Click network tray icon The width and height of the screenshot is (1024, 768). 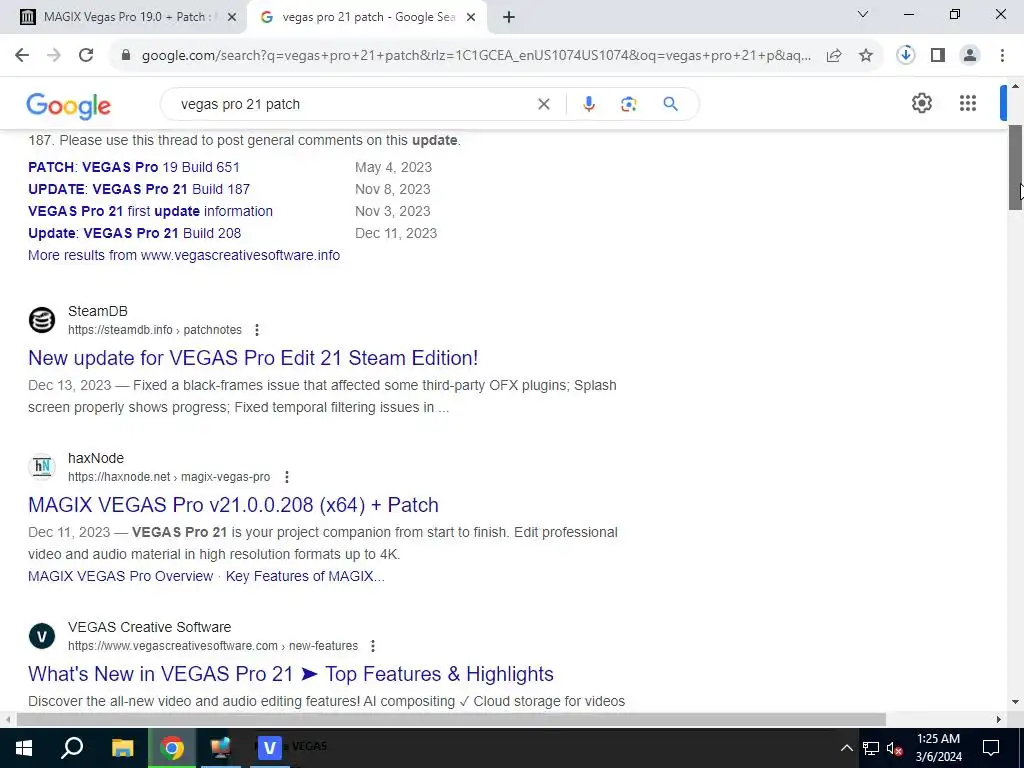pos(871,748)
